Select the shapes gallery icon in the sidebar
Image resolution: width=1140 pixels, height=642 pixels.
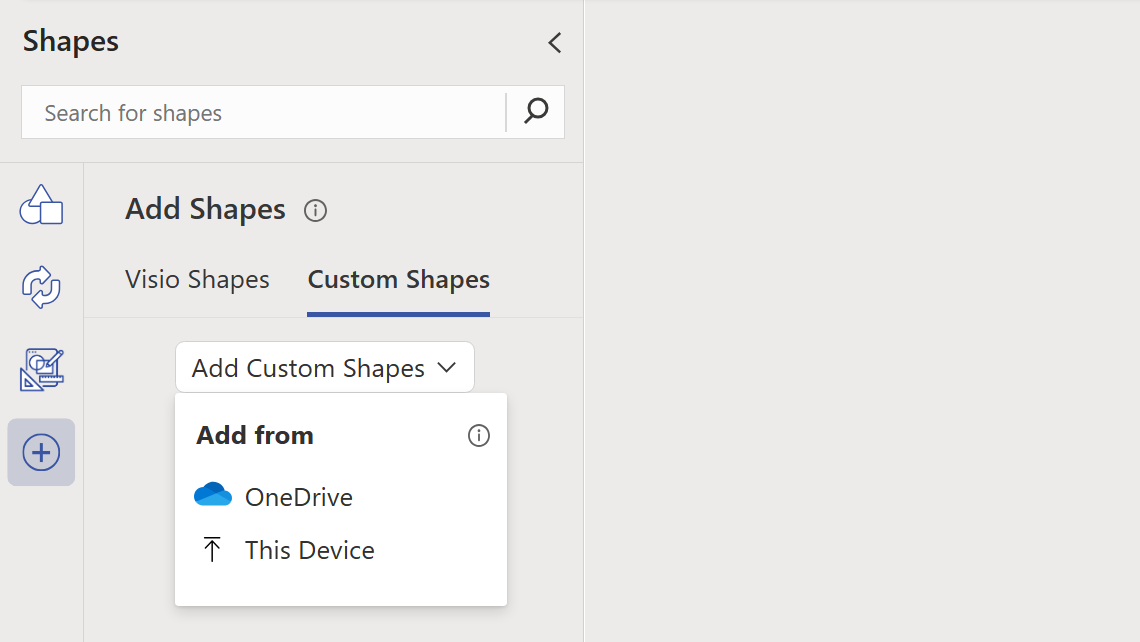40,204
